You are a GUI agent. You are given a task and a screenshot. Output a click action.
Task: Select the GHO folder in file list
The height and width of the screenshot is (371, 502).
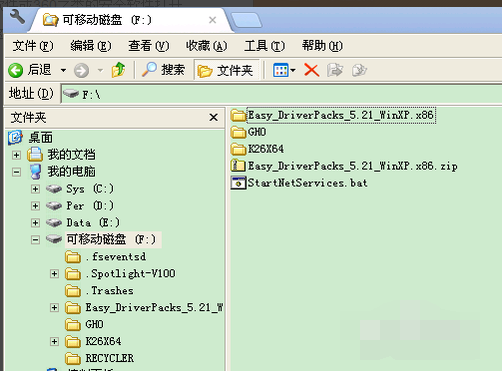[x=248, y=132]
